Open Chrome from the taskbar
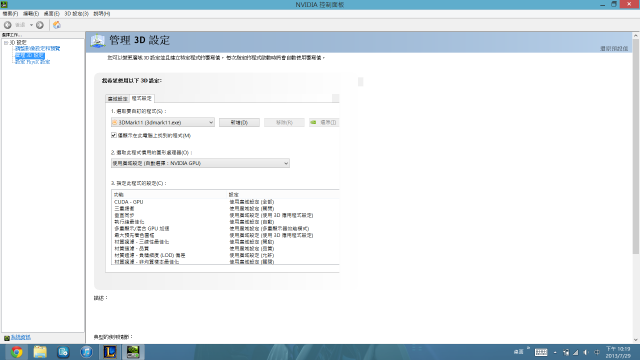 click(16, 352)
